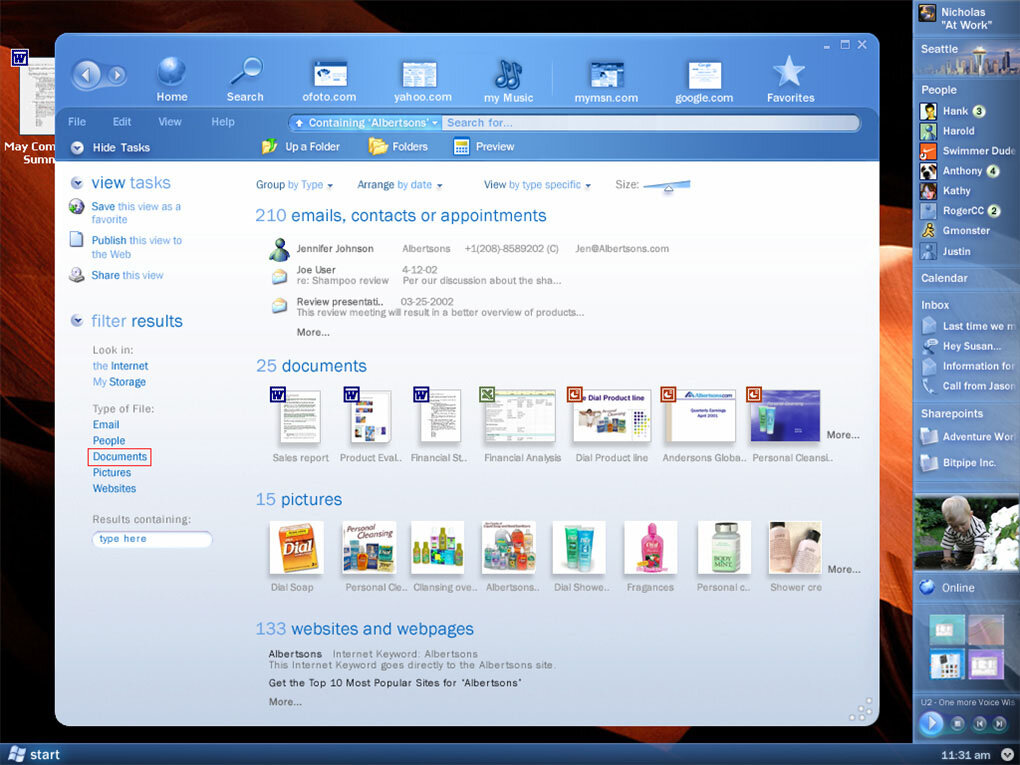Toggle the Folders pane button
The image size is (1020, 765).
398,146
